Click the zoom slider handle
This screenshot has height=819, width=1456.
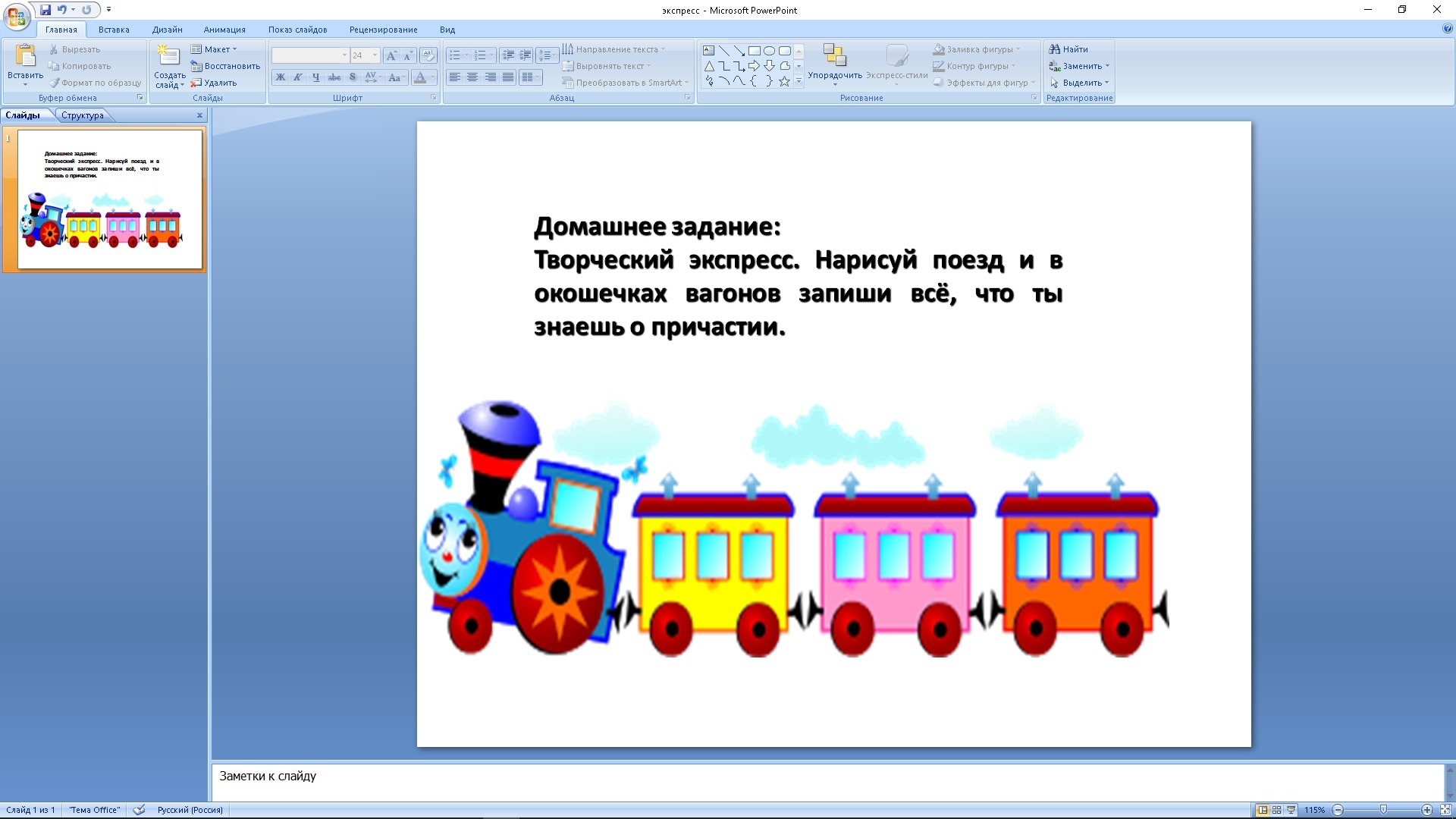pos(1383,810)
